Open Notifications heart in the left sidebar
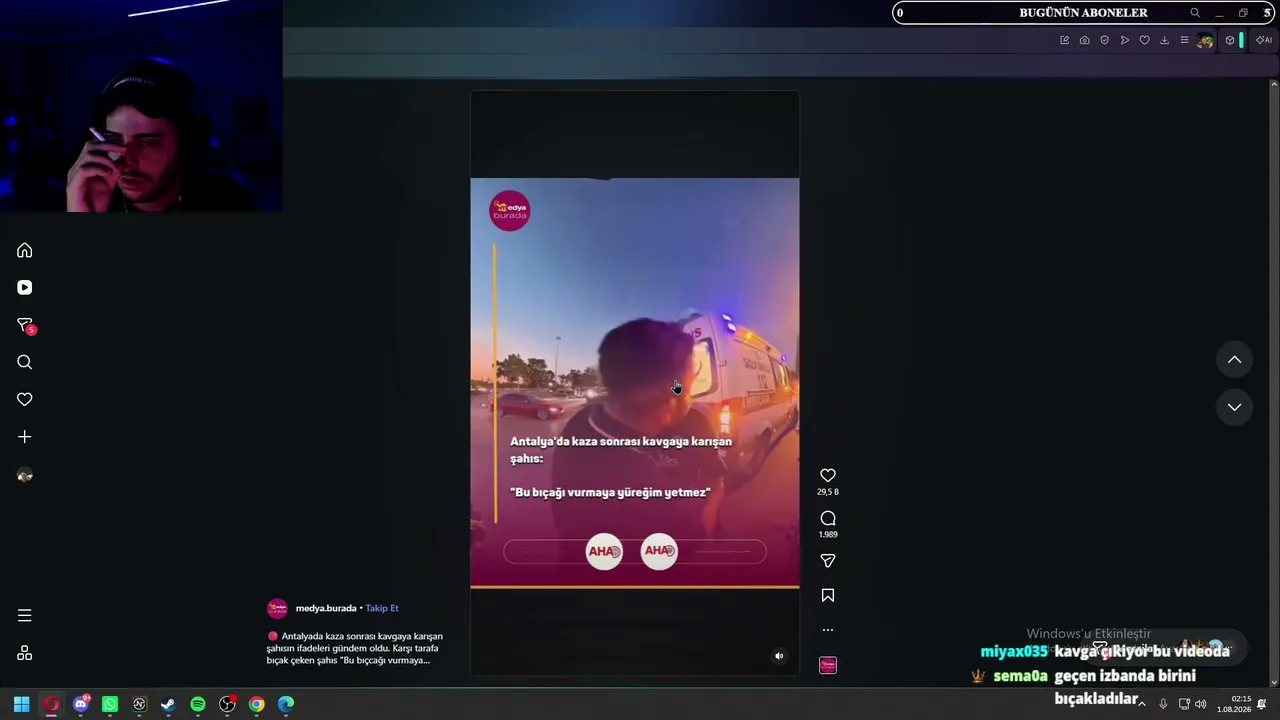The width and height of the screenshot is (1280, 720). 25,399
